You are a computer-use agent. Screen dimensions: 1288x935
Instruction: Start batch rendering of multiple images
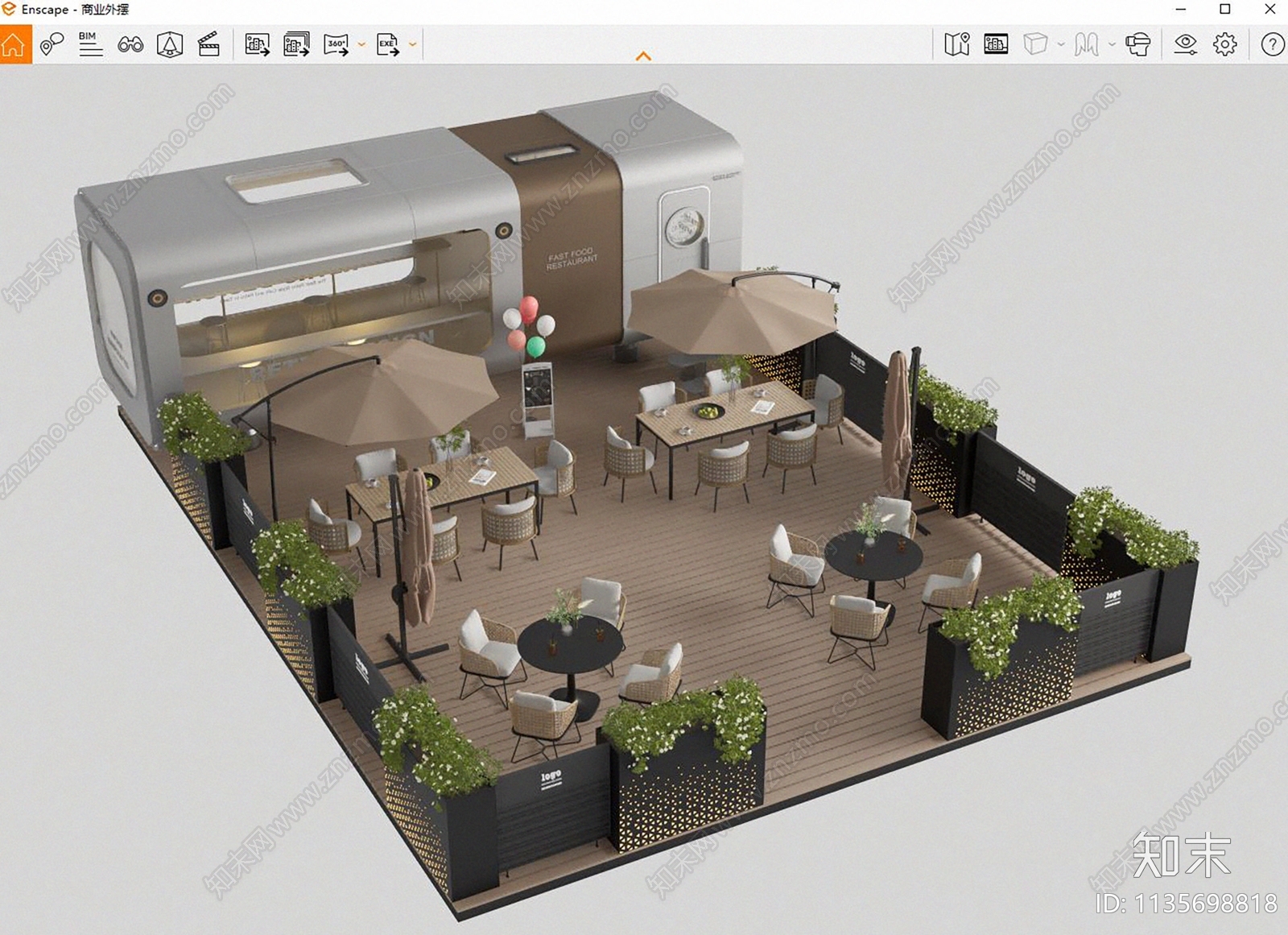(x=296, y=44)
